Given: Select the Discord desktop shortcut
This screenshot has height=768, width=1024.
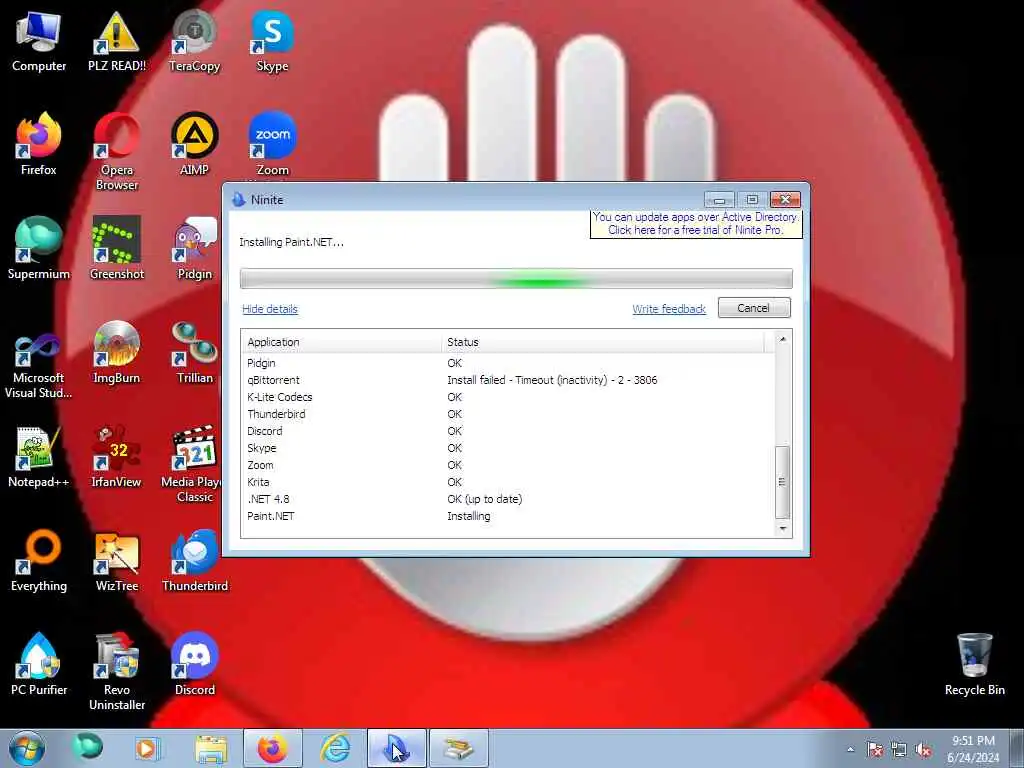Looking at the screenshot, I should [x=195, y=664].
